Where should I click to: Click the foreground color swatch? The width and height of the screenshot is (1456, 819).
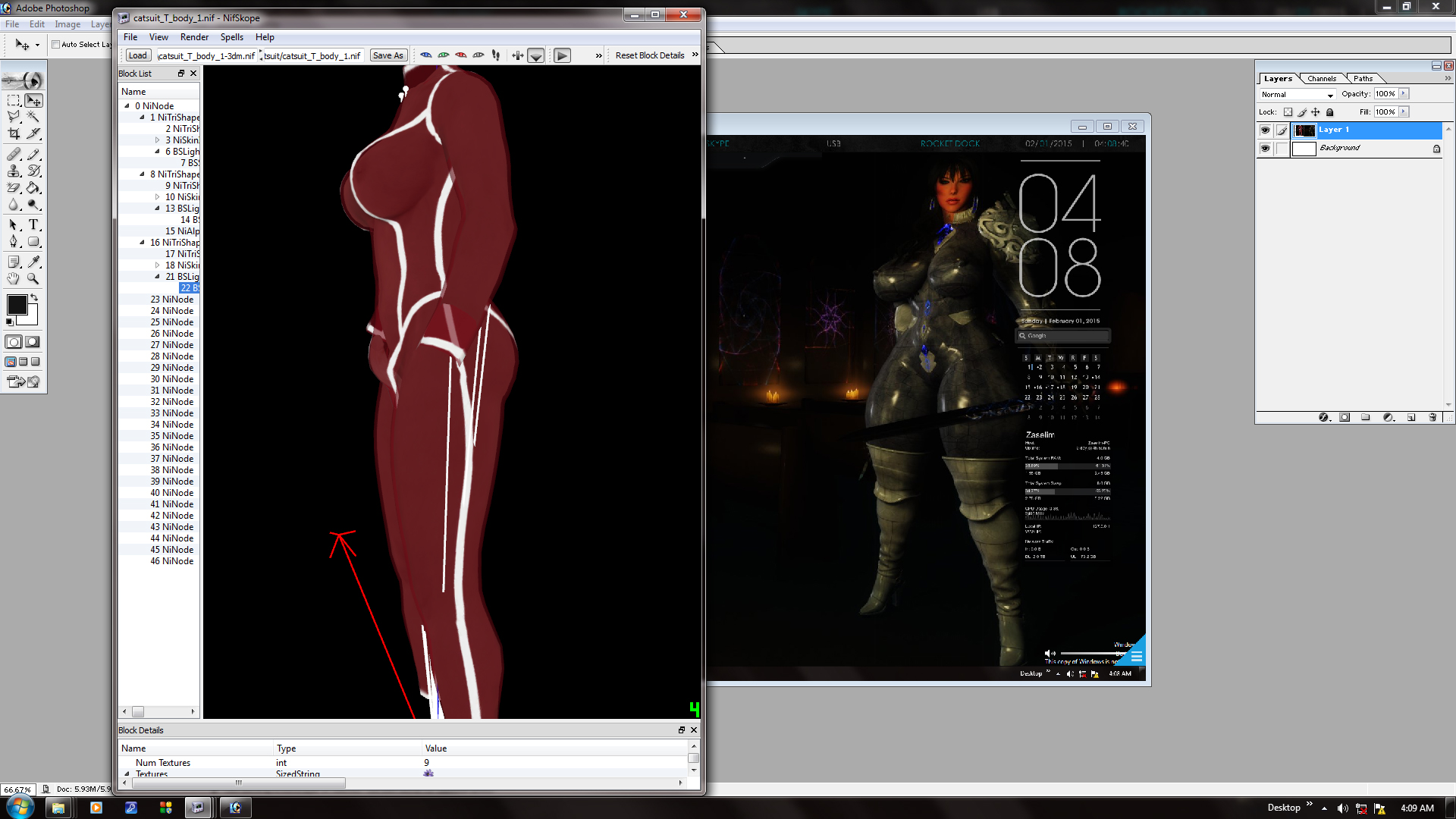(17, 305)
